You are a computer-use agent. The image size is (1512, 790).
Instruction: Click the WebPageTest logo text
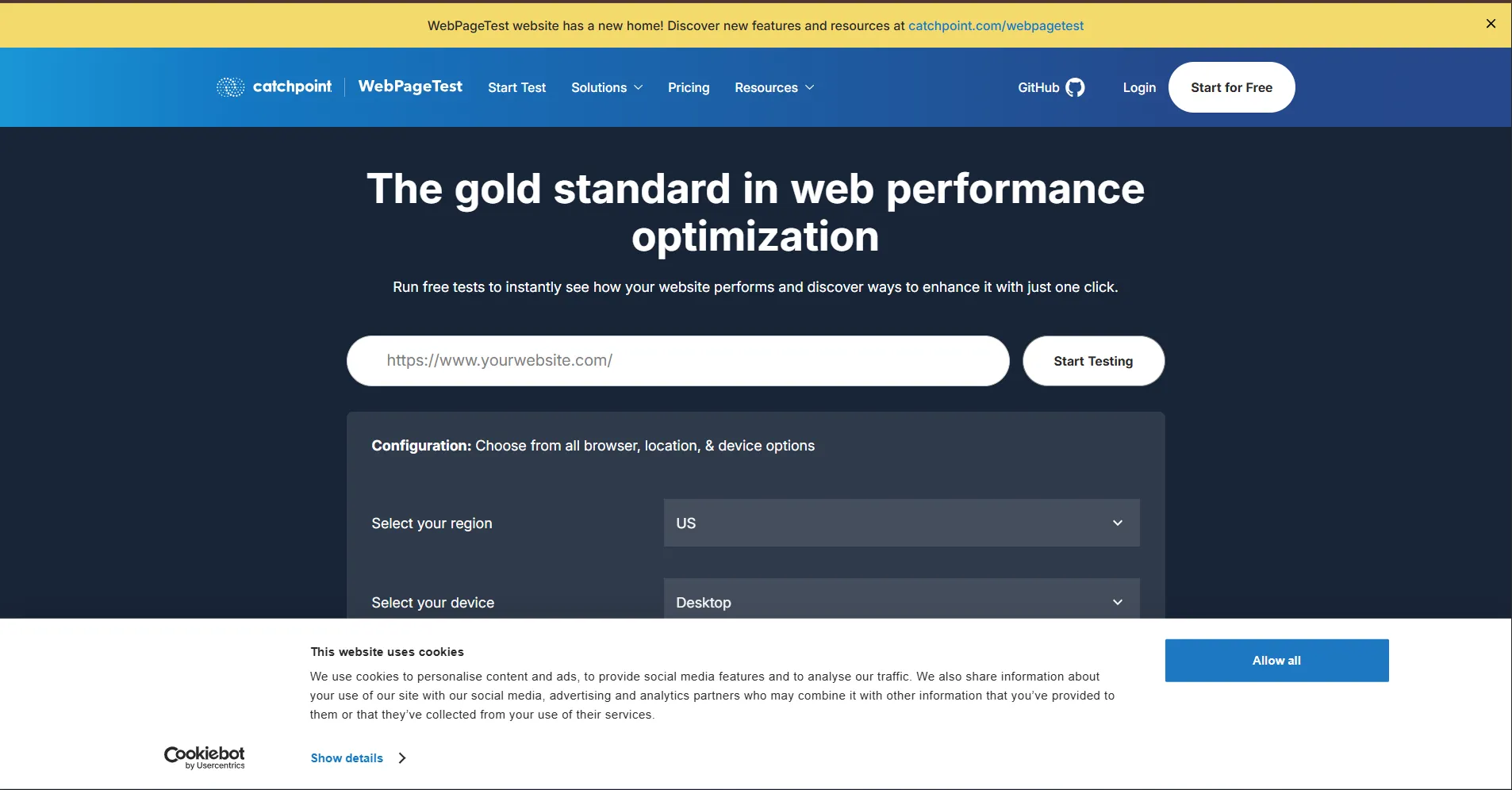point(410,86)
